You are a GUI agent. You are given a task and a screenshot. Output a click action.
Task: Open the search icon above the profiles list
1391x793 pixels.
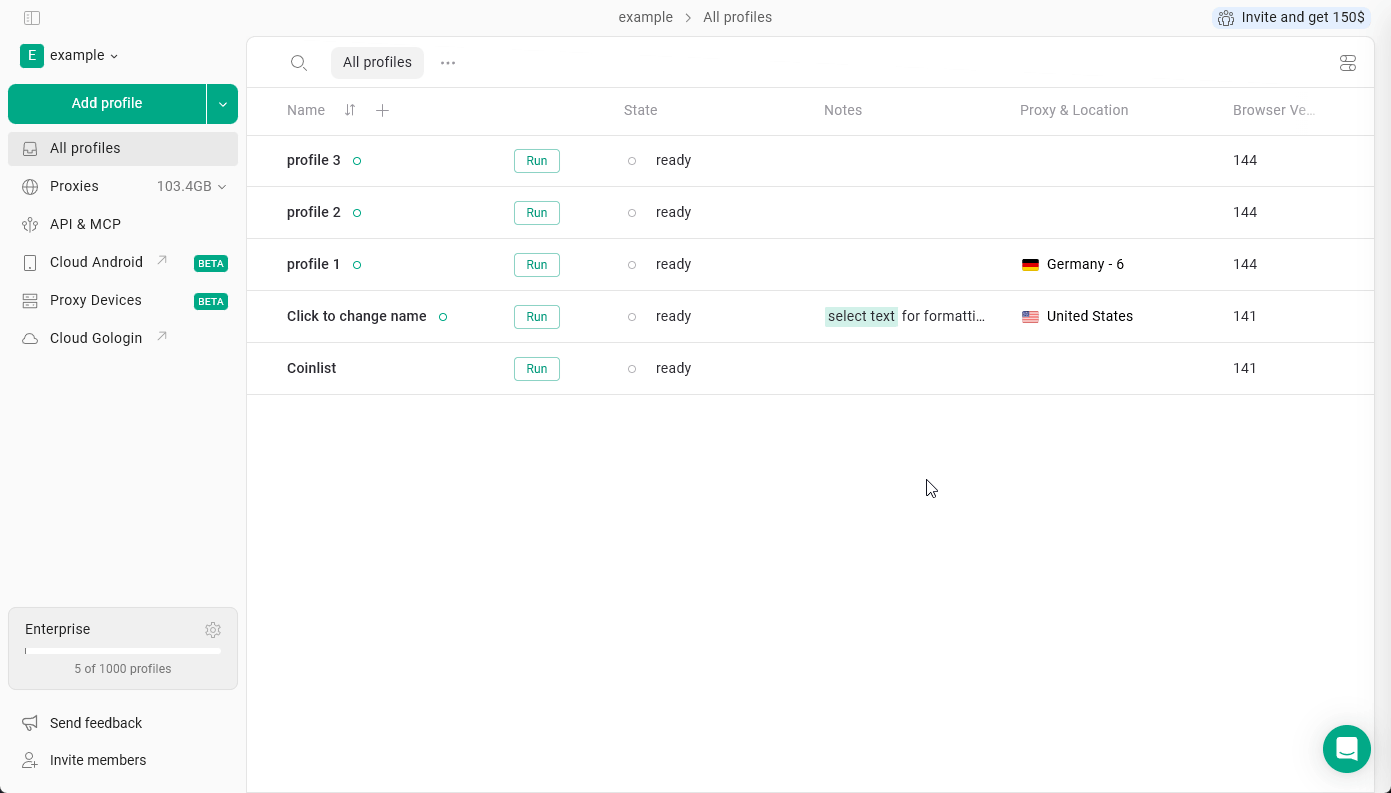[299, 62]
